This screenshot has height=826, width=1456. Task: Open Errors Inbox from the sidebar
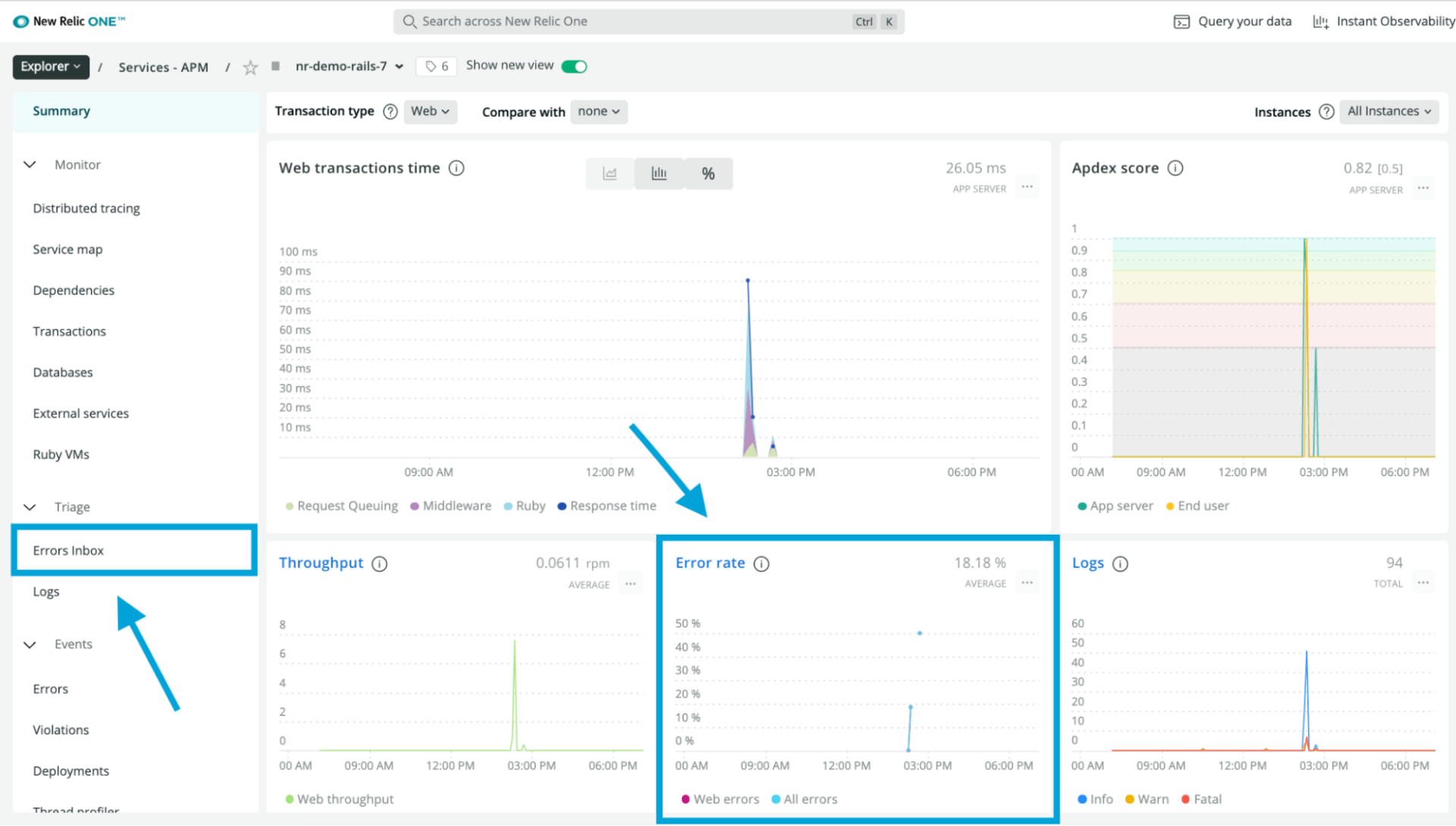coord(68,550)
